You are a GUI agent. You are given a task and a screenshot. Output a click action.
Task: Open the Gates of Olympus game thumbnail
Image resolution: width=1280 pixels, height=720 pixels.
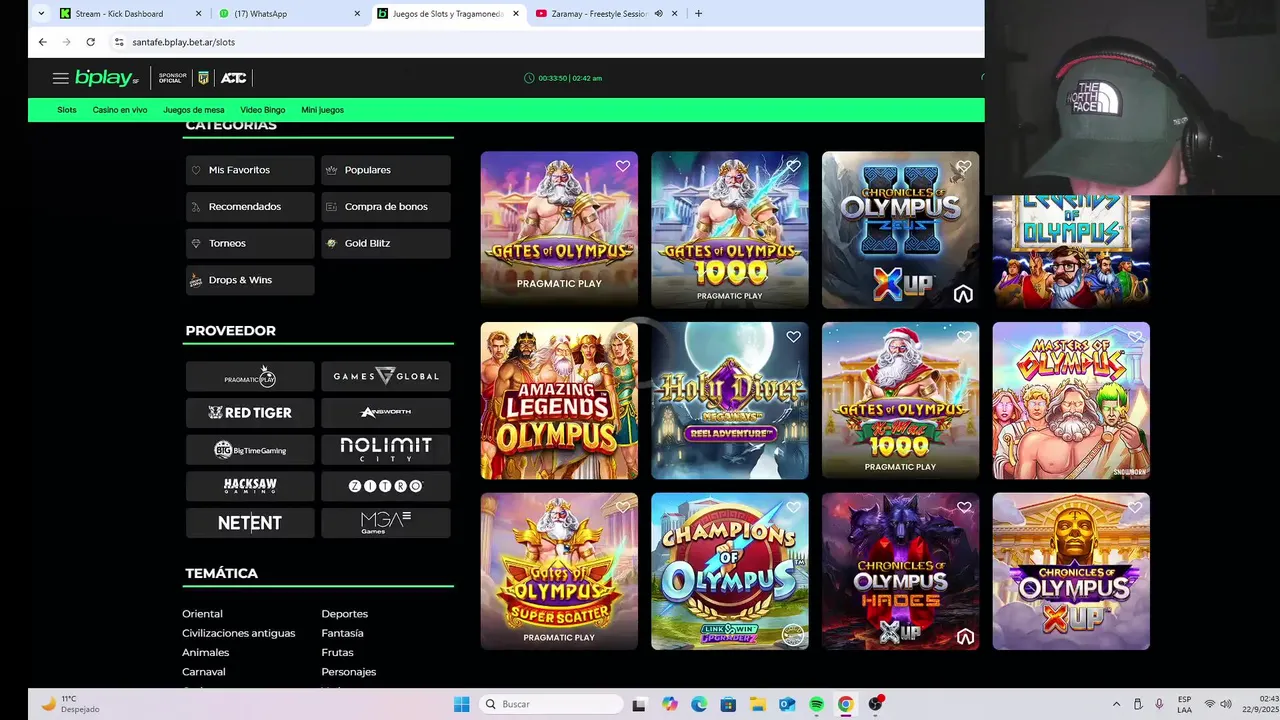click(x=559, y=229)
